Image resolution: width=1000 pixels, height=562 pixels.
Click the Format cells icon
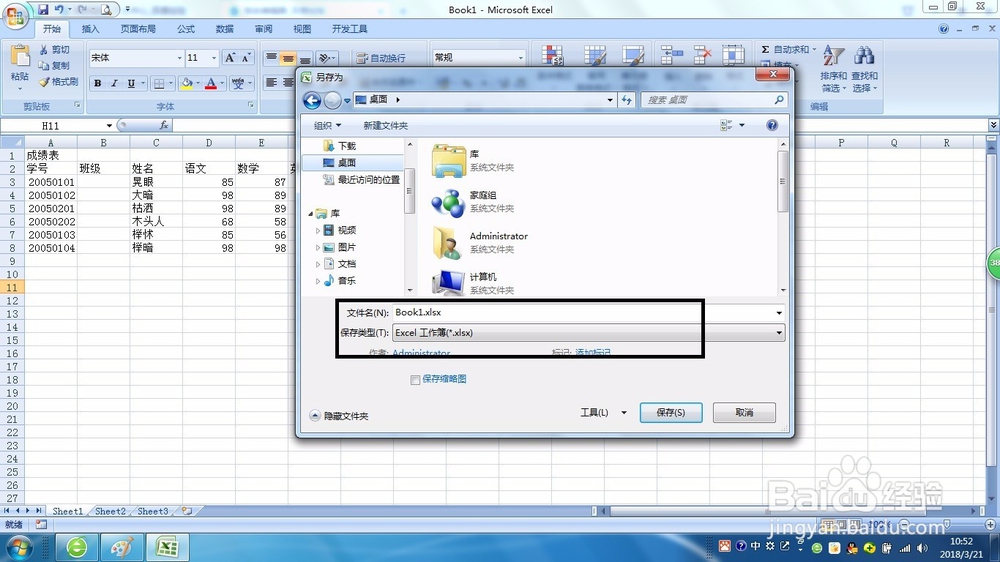coord(733,55)
